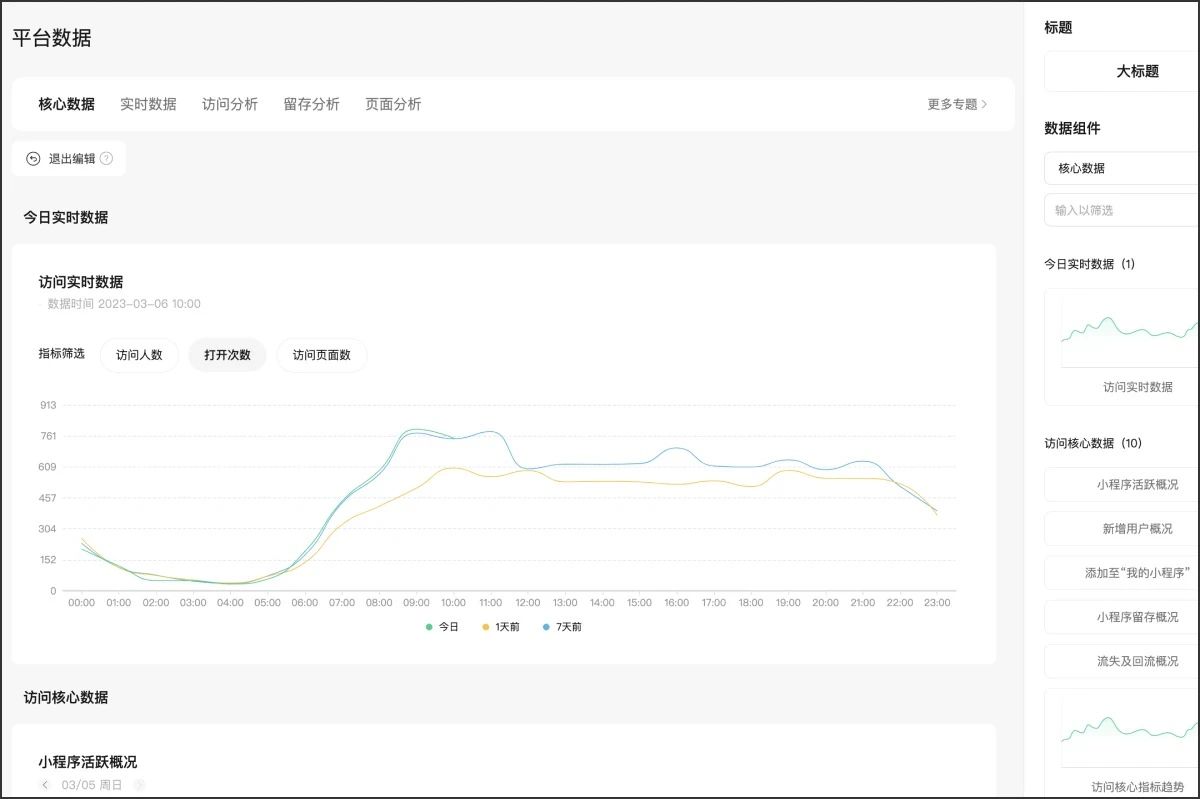The height and width of the screenshot is (799, 1200).
Task: Select the 打开次数 metric filter
Action: [227, 355]
